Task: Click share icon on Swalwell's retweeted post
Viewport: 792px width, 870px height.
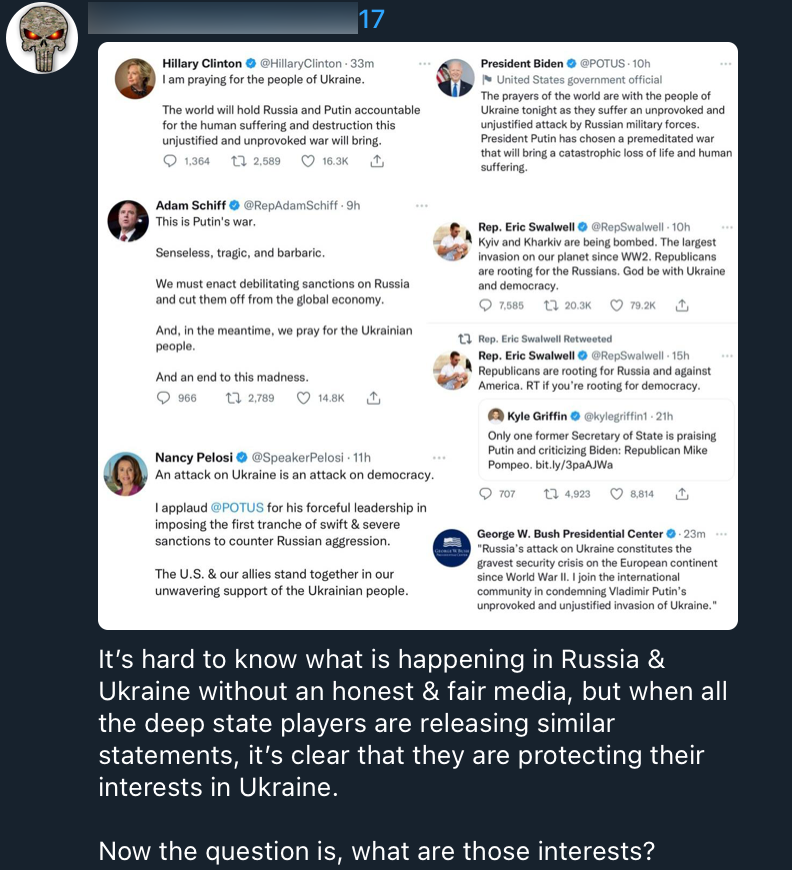Action: [682, 494]
